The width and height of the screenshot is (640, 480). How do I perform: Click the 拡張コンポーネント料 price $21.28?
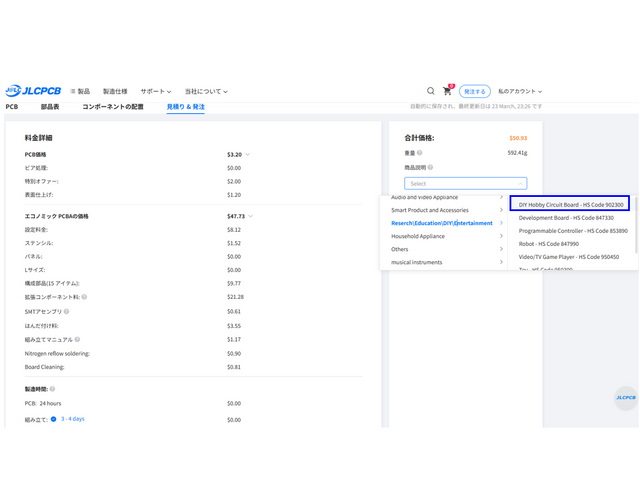tap(235, 297)
